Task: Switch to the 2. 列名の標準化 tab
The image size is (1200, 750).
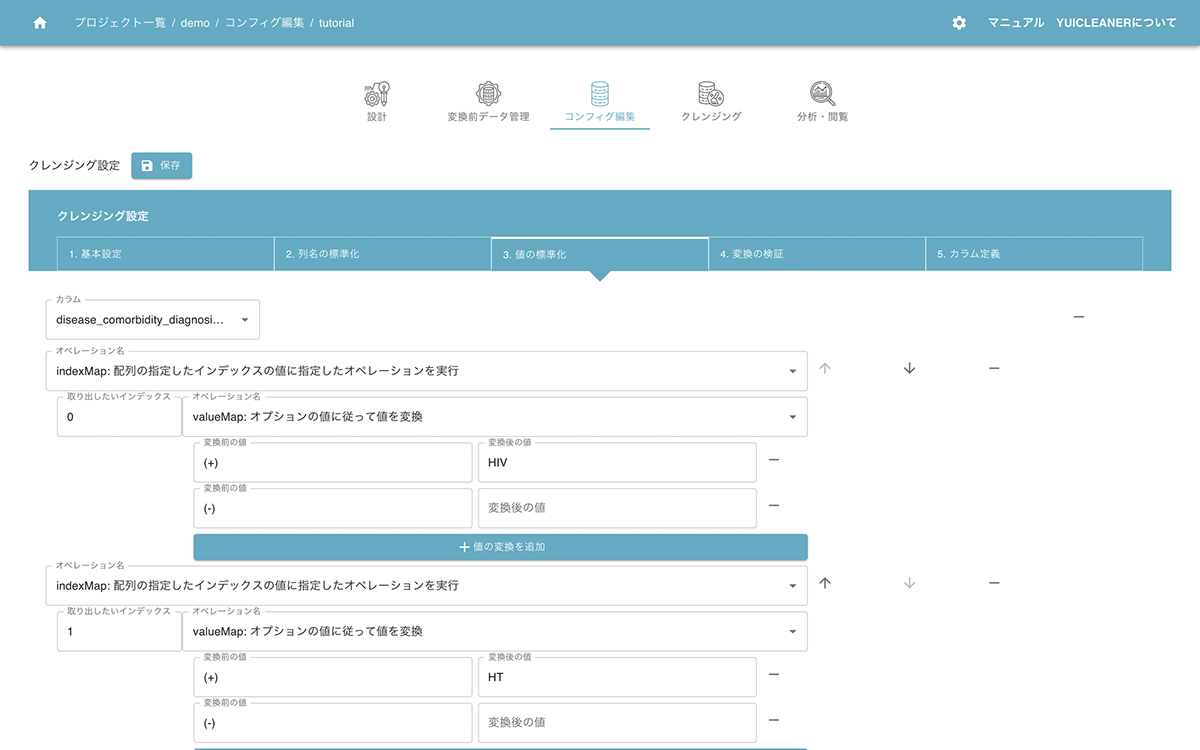Action: 382,254
